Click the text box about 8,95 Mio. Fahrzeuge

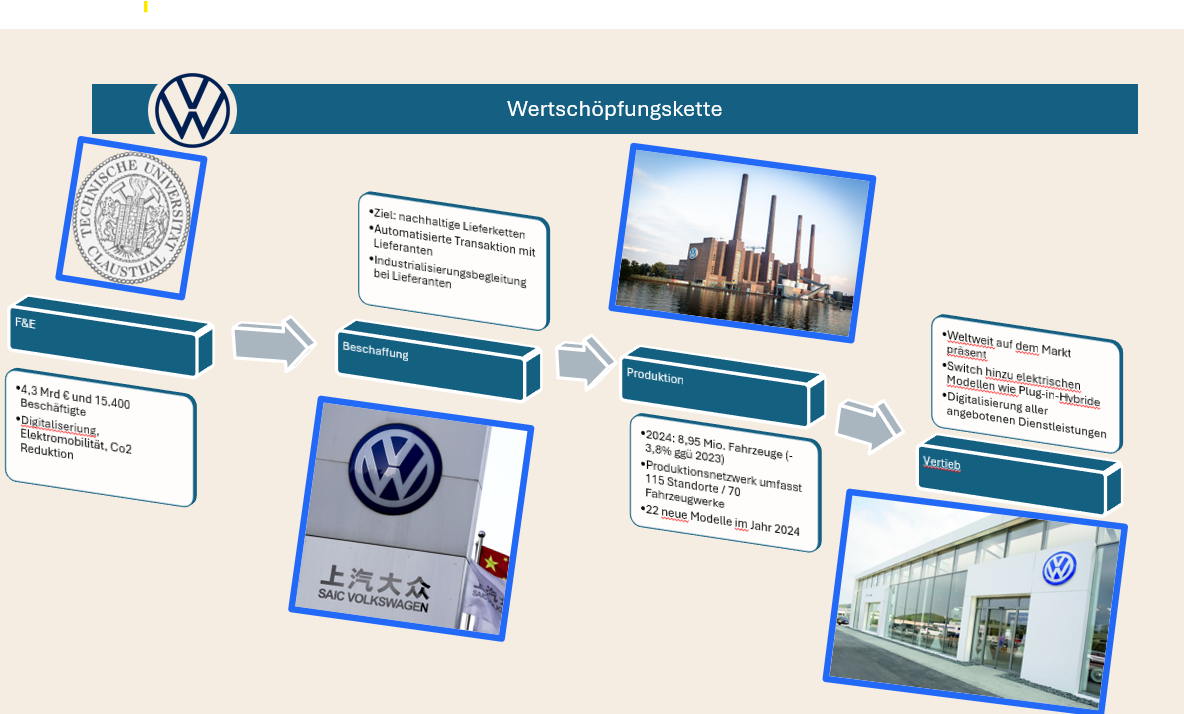[723, 486]
